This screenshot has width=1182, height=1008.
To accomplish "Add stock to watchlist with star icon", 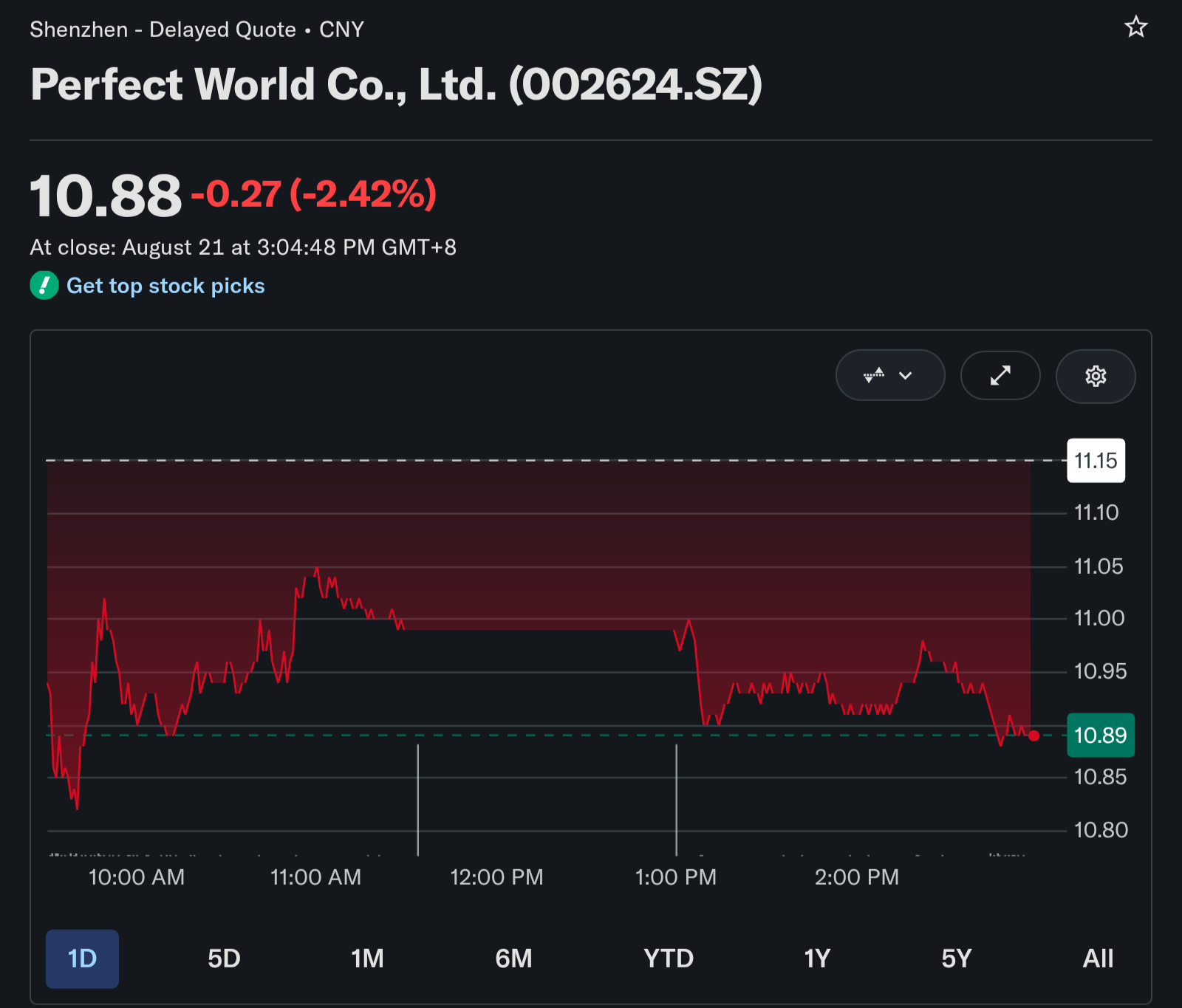I will click(1136, 27).
